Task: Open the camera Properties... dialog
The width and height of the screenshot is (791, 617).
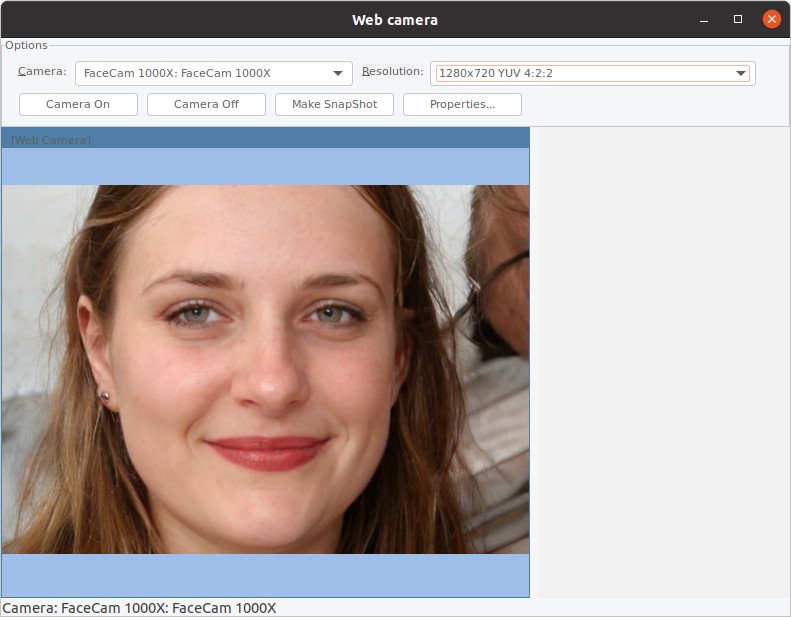Action: [462, 104]
